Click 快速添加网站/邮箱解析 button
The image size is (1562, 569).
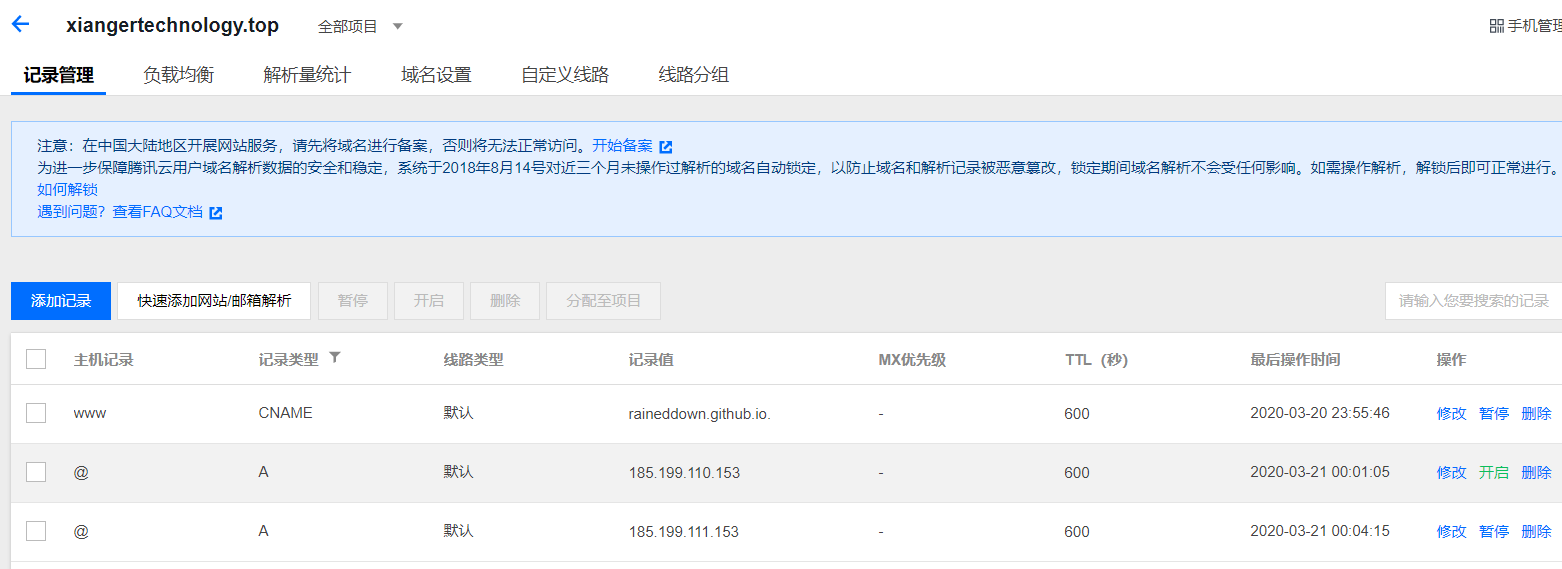point(214,301)
